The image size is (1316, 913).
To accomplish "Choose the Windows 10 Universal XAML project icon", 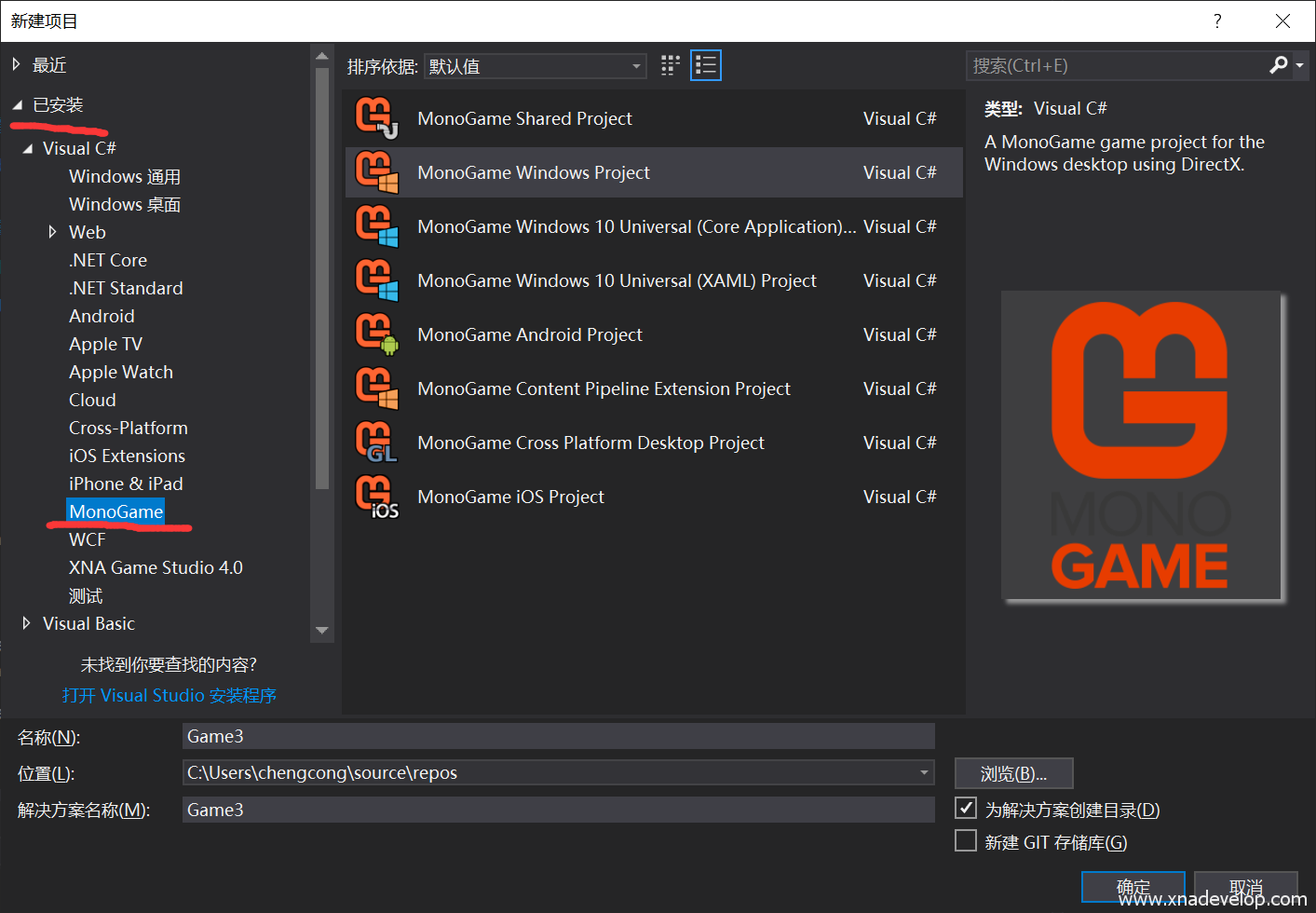I will (376, 280).
